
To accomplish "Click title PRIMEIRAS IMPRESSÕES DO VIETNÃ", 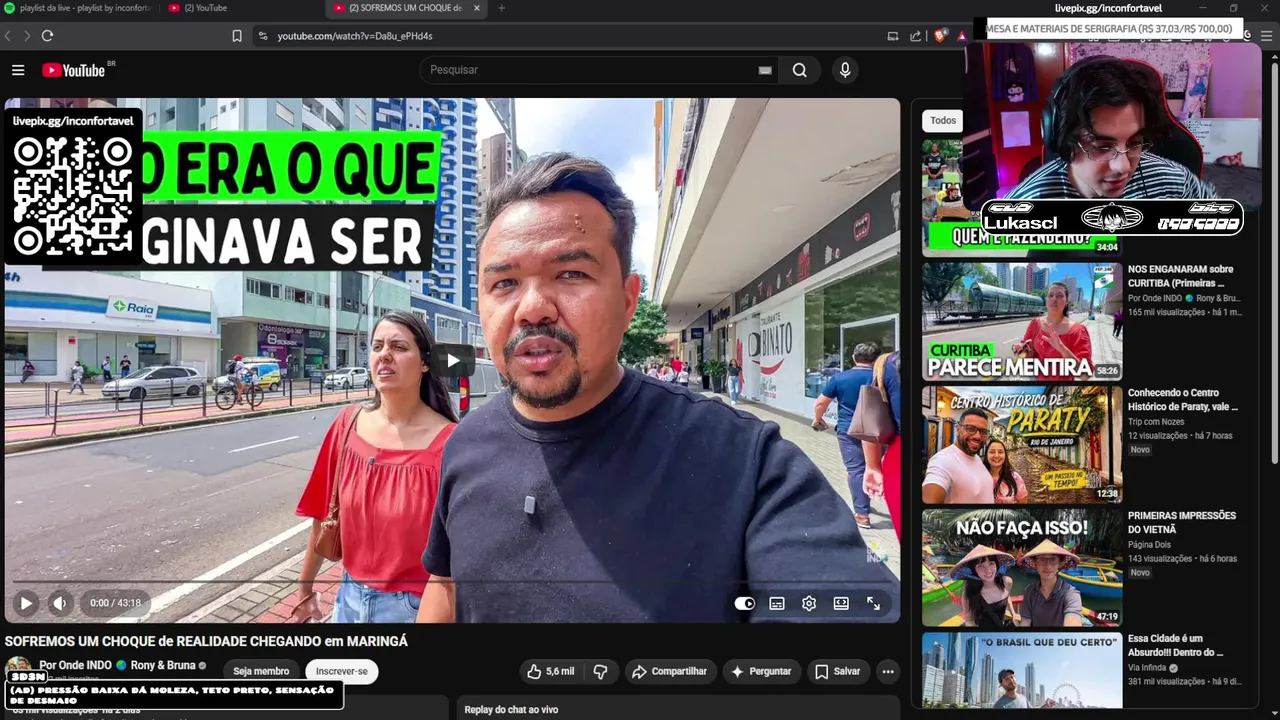I will pos(1182,522).
